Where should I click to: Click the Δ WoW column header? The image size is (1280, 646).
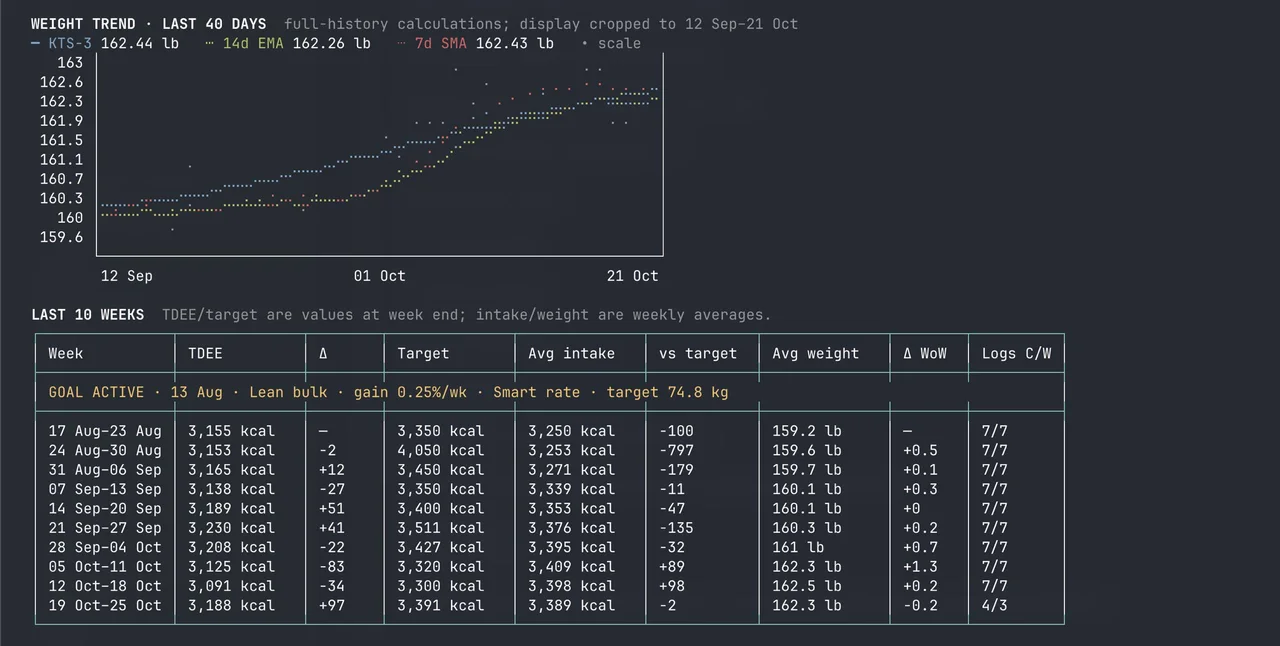pyautogui.click(x=925, y=353)
